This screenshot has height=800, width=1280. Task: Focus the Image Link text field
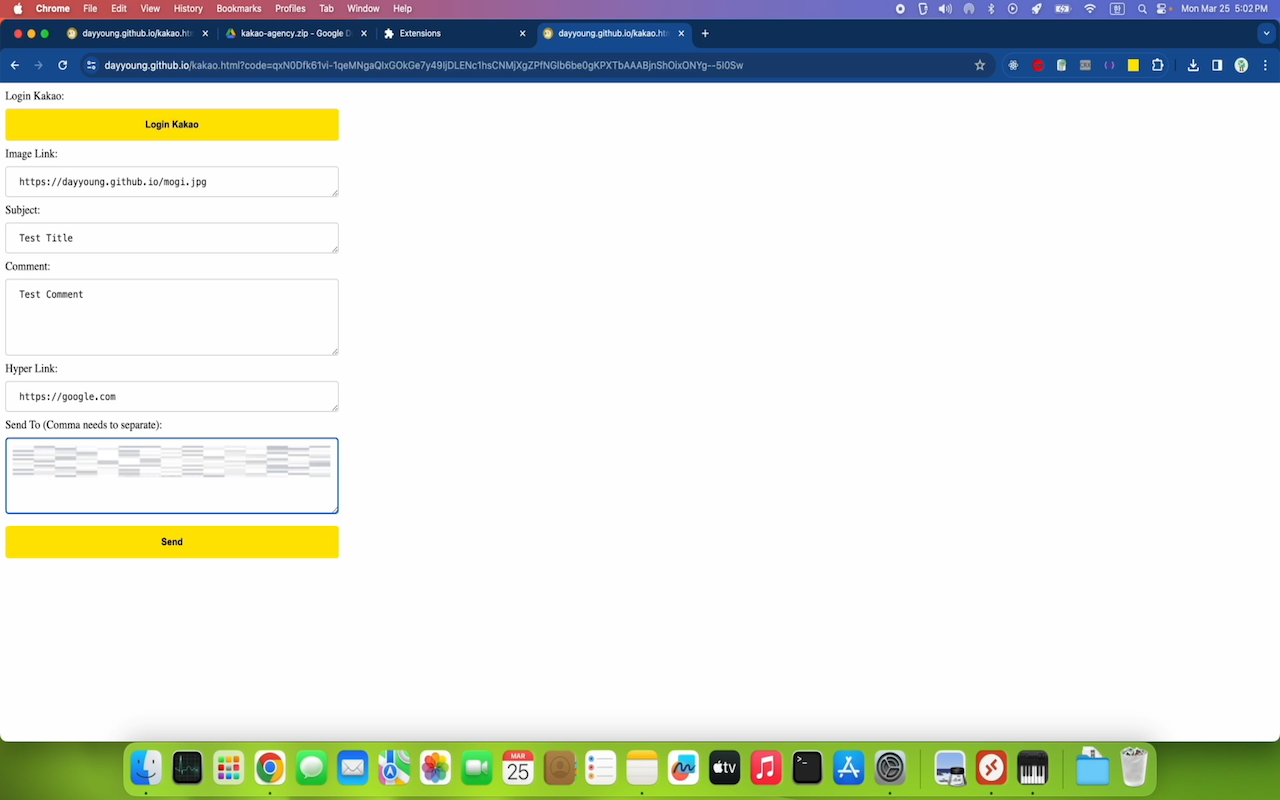pos(172,182)
